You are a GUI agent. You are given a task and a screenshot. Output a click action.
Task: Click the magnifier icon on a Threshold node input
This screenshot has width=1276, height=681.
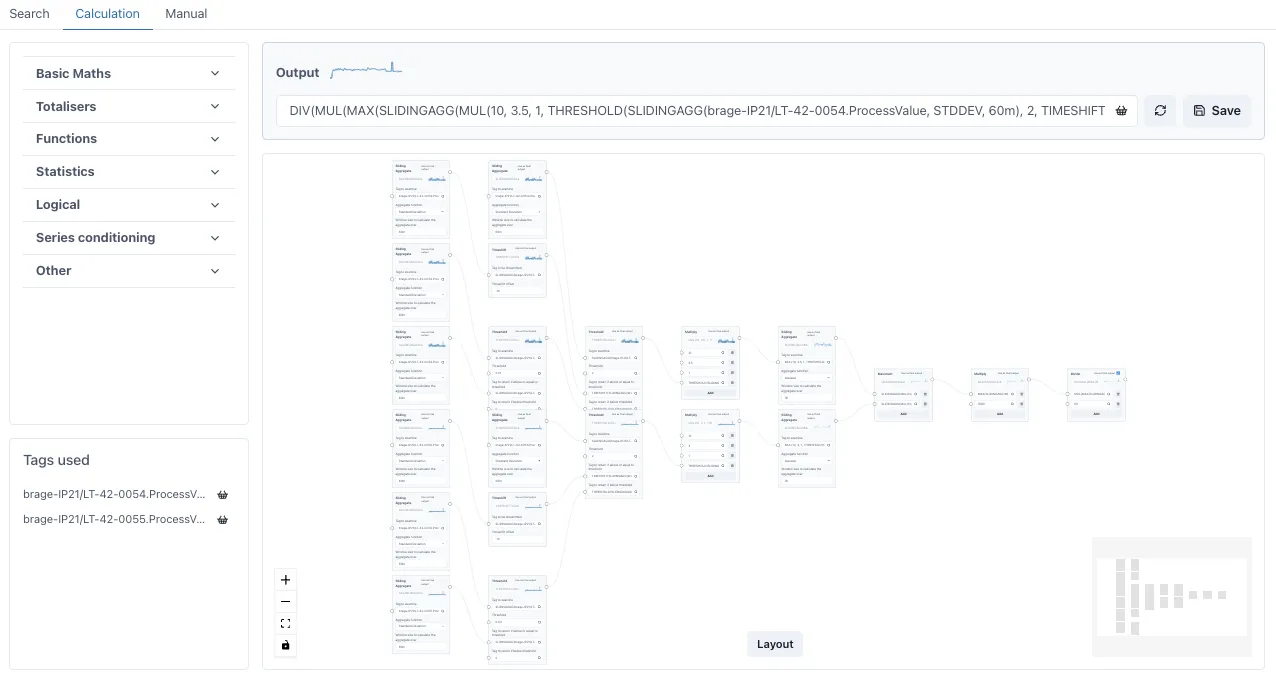(636, 357)
